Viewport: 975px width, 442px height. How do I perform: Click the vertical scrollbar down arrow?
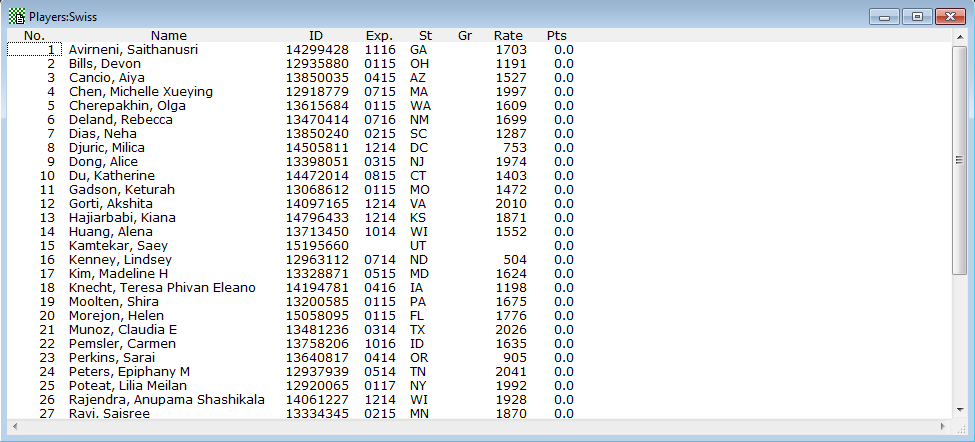(959, 410)
